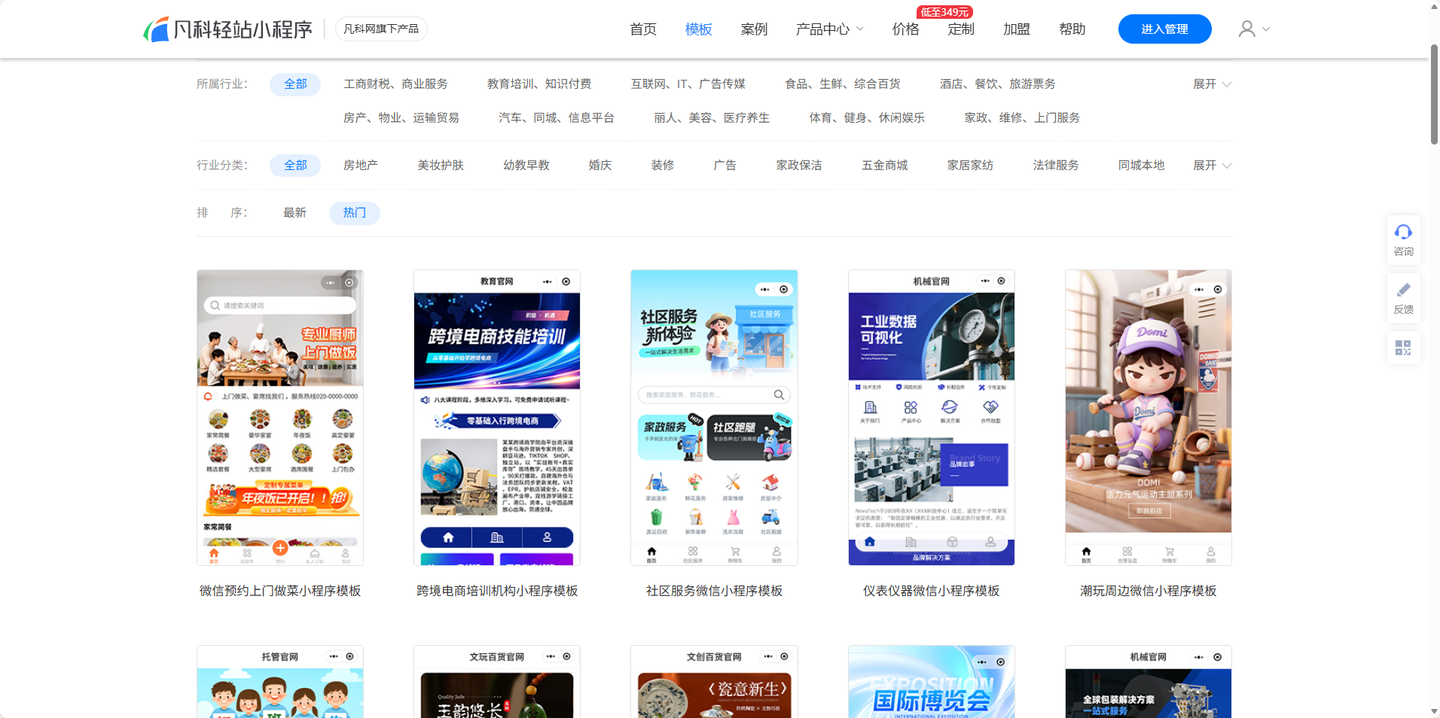
Task: Filter by 工商财税、商业服务 industry
Action: (396, 84)
